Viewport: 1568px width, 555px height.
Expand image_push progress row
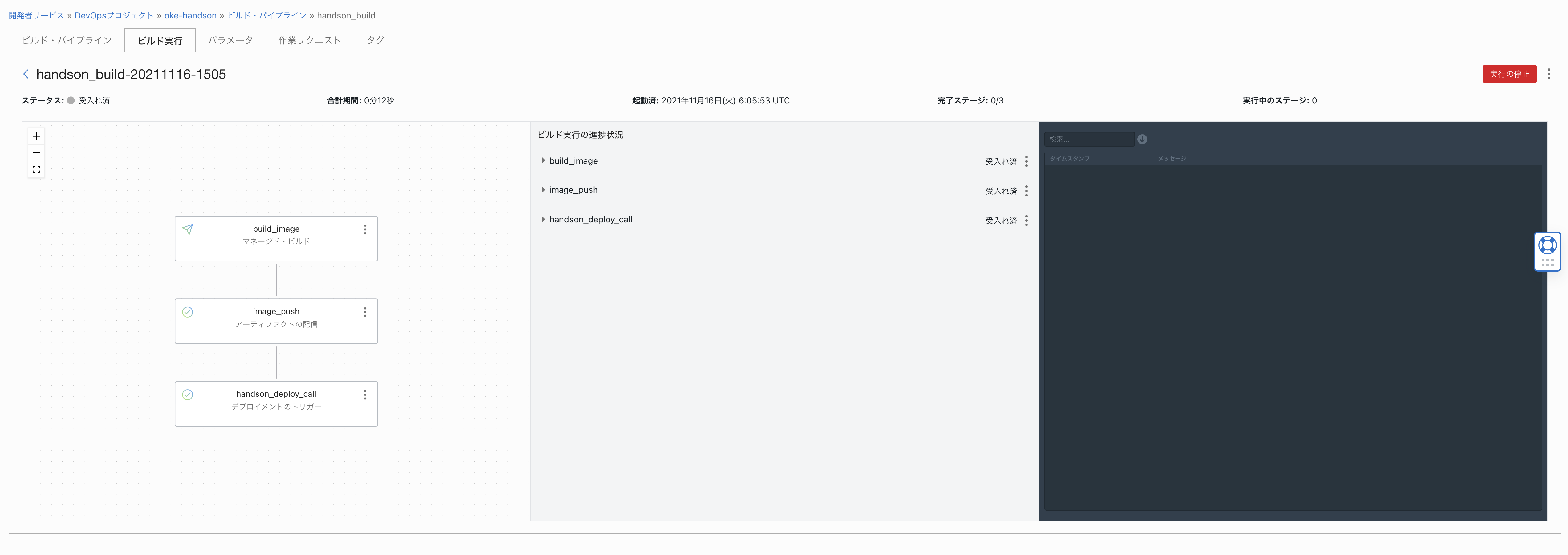pyautogui.click(x=543, y=190)
